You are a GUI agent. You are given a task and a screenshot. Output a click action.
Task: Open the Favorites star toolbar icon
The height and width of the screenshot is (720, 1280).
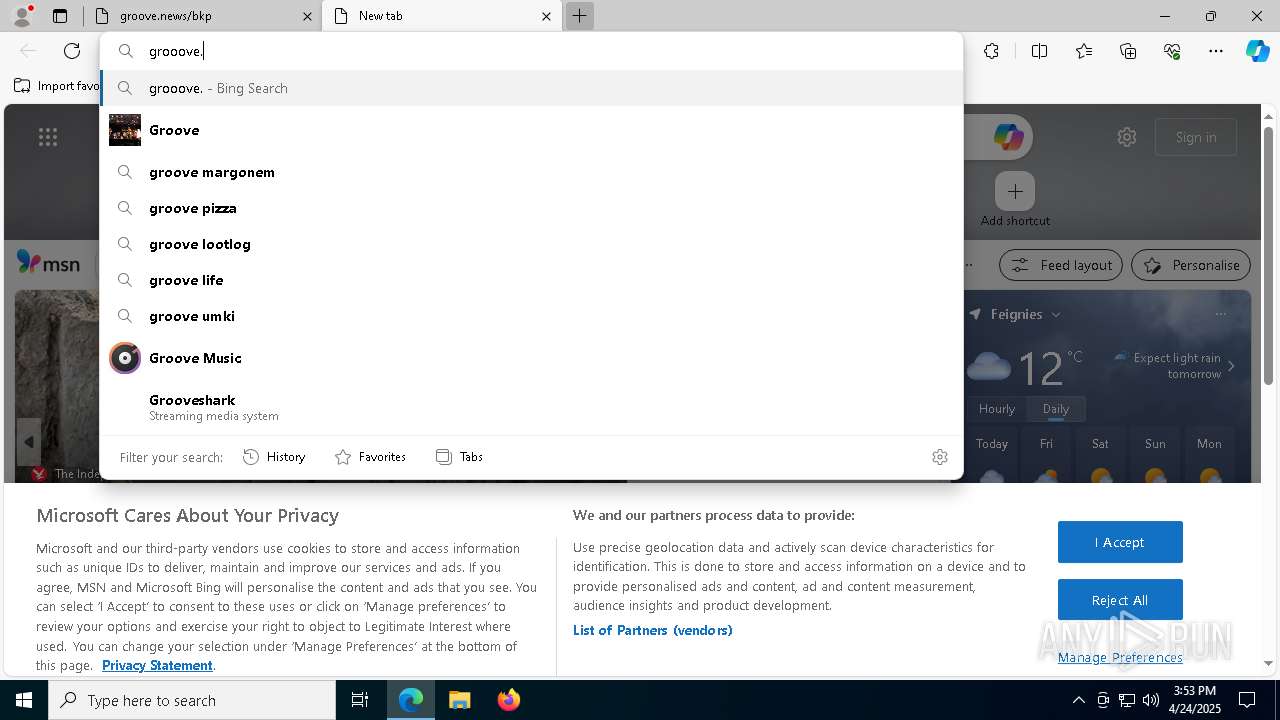point(1084,51)
